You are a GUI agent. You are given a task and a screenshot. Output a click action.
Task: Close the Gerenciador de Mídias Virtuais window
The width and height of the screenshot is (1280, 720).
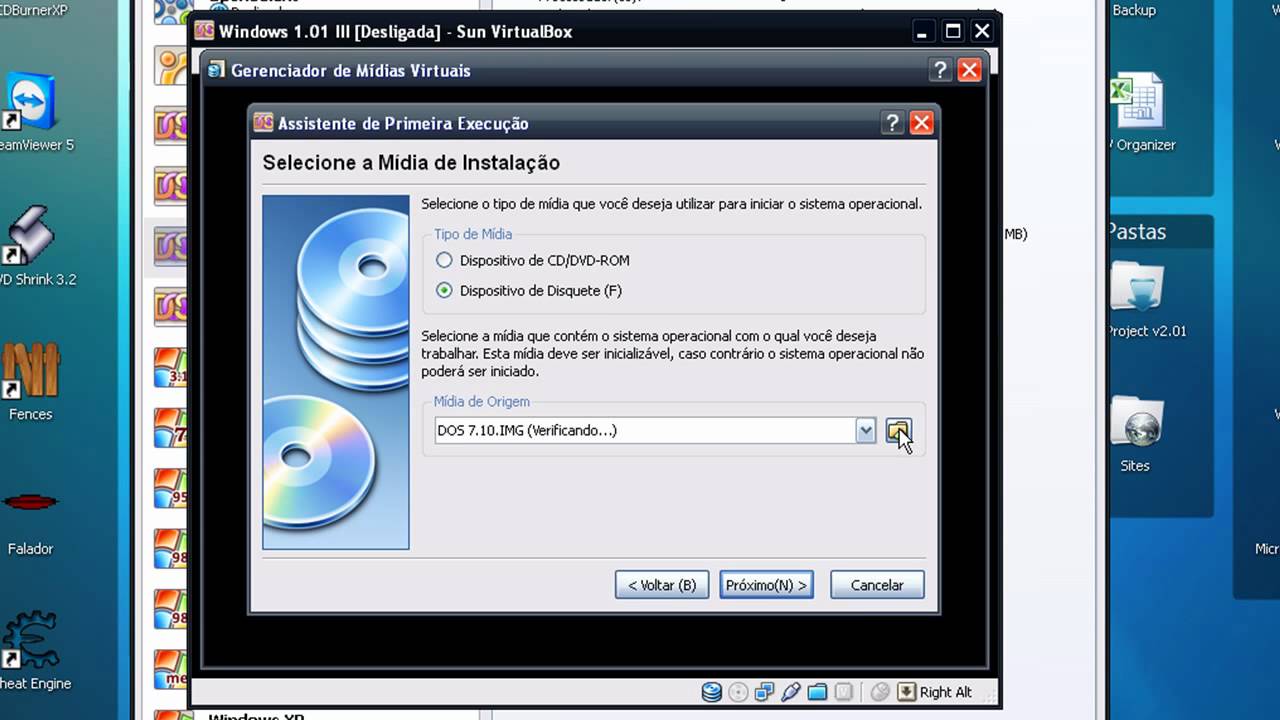[x=969, y=70]
